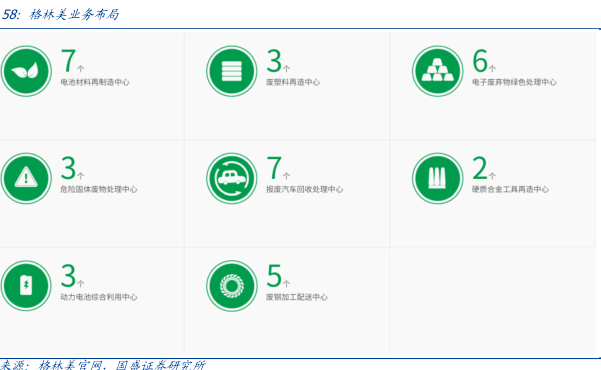The image size is (601, 370).
Task: Click the leaf icon for battery materials center
Action: click(26, 71)
